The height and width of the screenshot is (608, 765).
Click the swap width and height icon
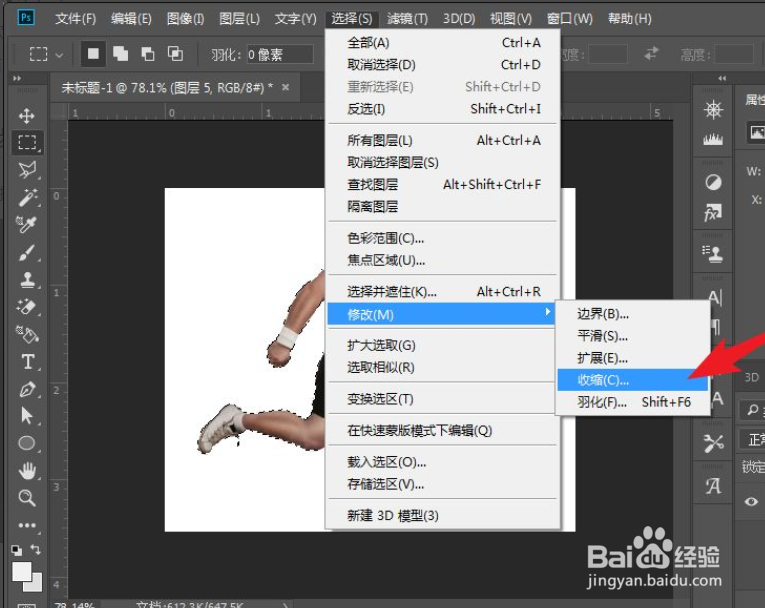tap(651, 53)
